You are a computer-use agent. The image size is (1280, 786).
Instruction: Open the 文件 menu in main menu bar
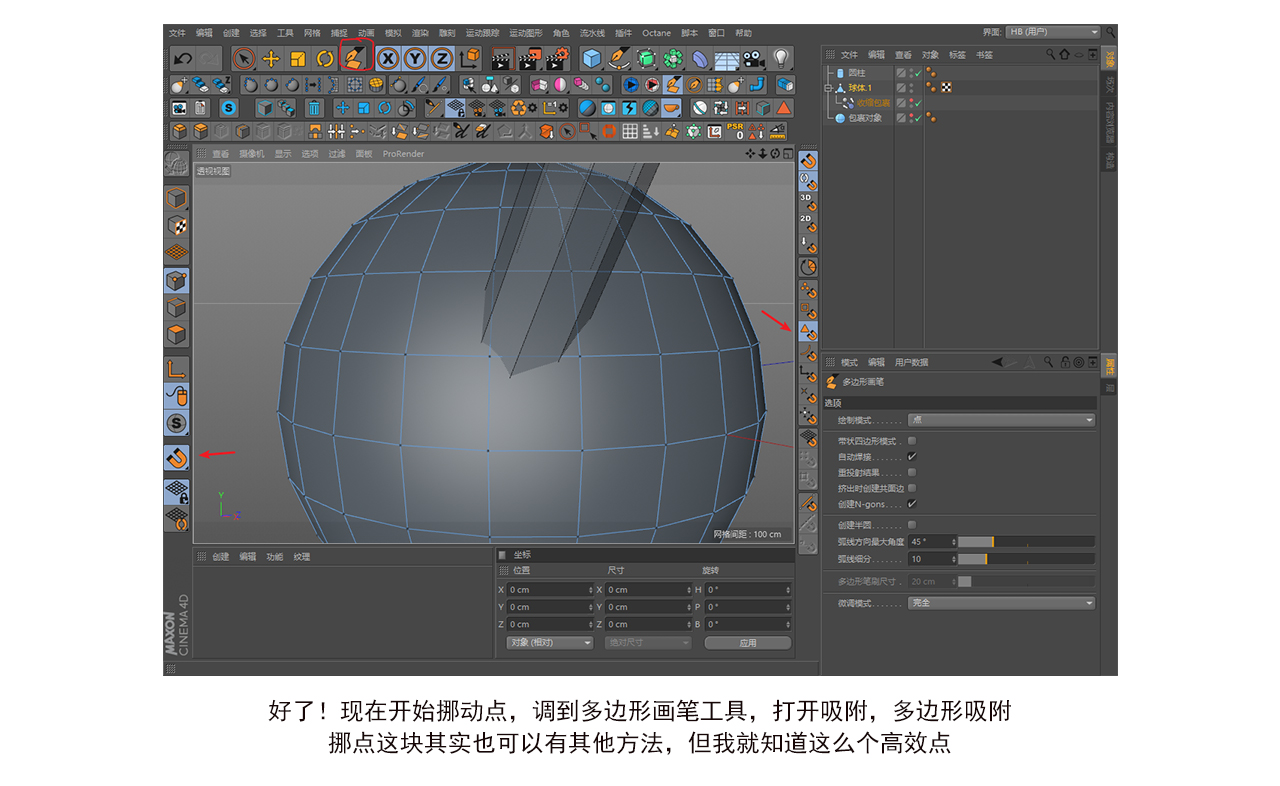(177, 33)
